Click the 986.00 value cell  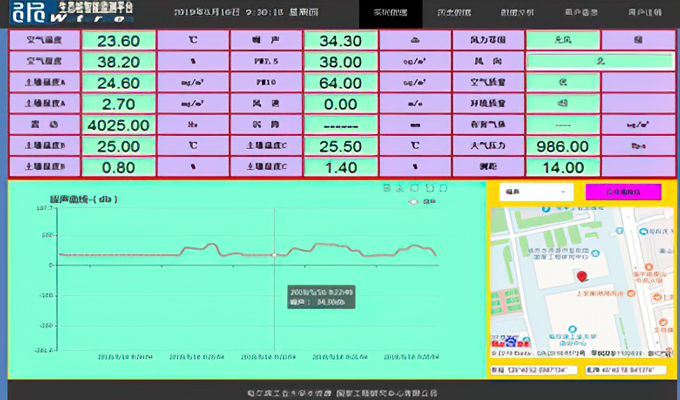(562, 145)
